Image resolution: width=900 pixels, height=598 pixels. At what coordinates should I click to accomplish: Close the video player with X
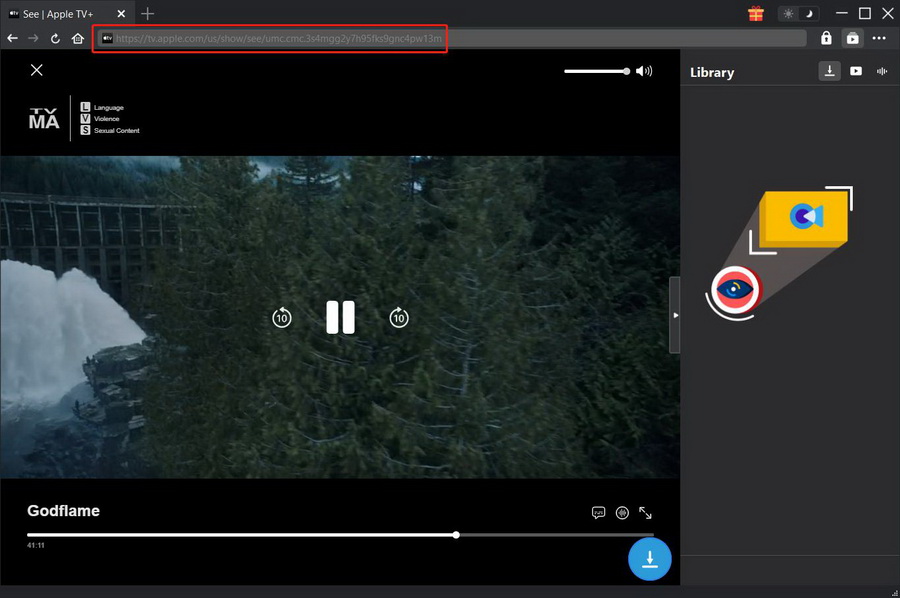click(37, 70)
